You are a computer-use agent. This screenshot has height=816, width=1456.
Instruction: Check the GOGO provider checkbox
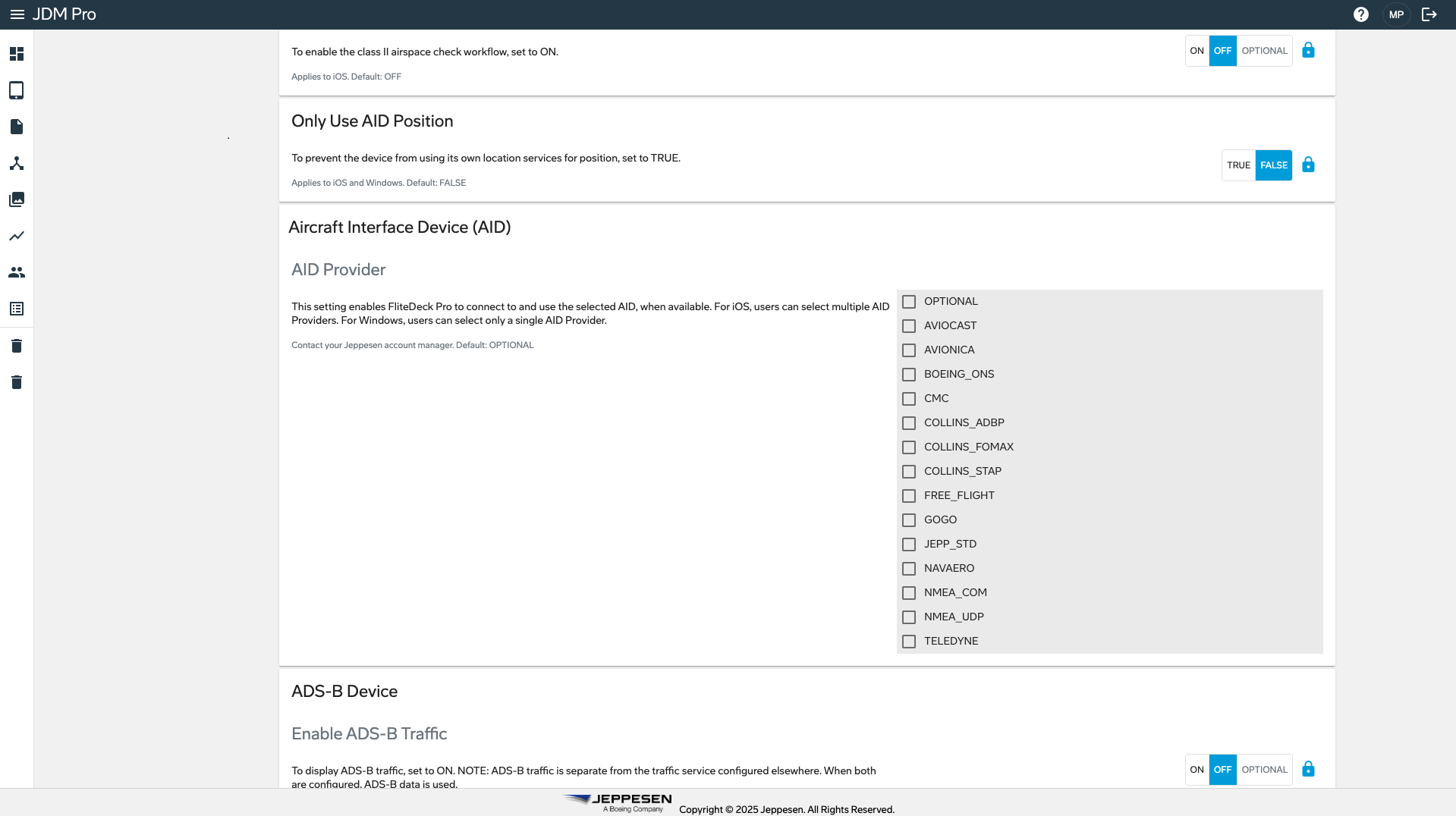tap(909, 520)
